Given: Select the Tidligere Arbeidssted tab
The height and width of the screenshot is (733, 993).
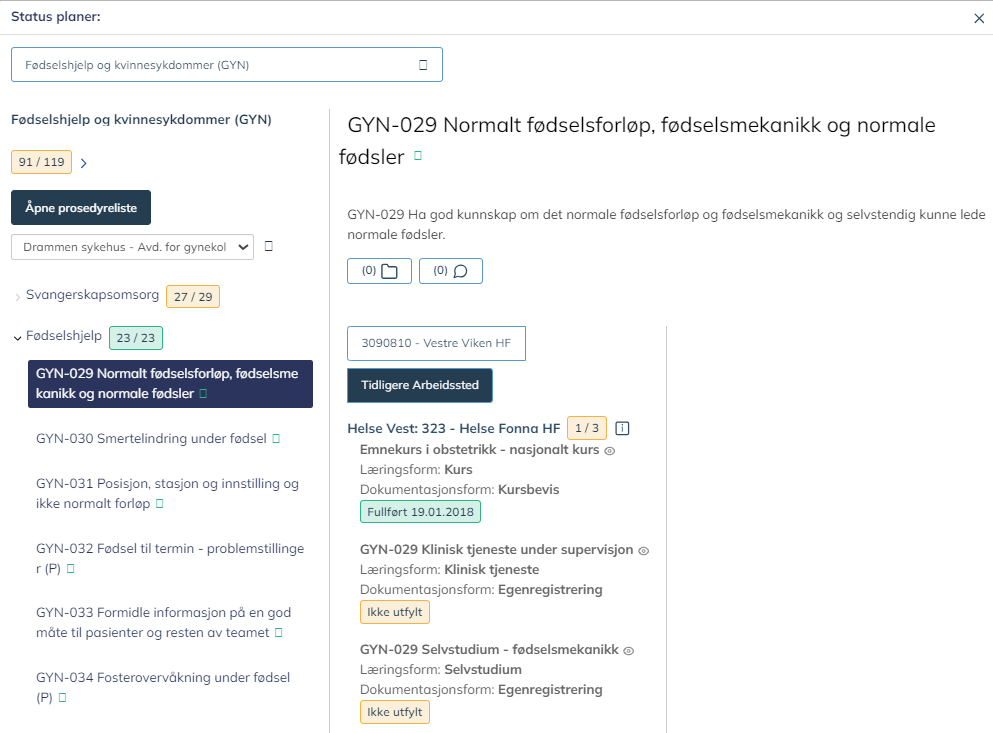Looking at the screenshot, I should coord(419,385).
